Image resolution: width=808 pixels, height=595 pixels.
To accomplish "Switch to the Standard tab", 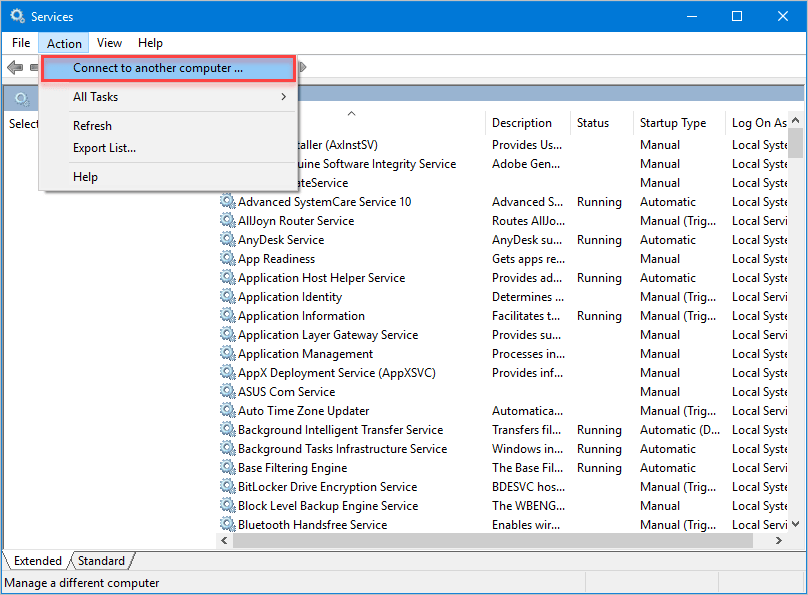I will pyautogui.click(x=101, y=561).
